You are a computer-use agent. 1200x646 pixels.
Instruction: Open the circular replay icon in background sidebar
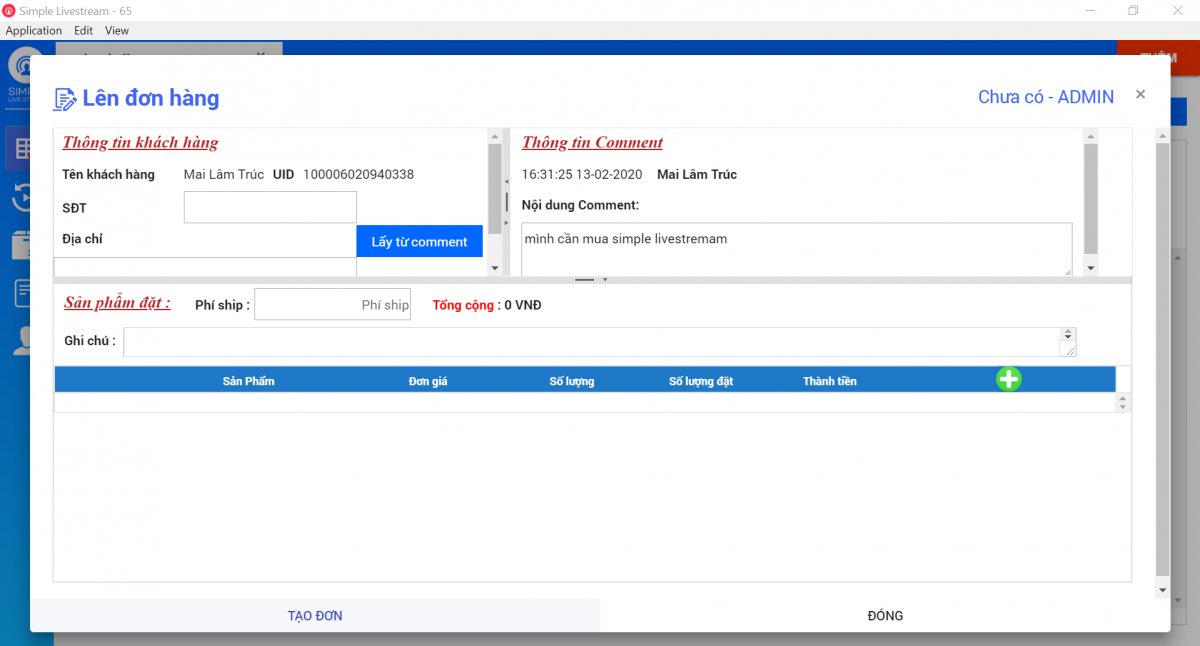click(x=20, y=196)
